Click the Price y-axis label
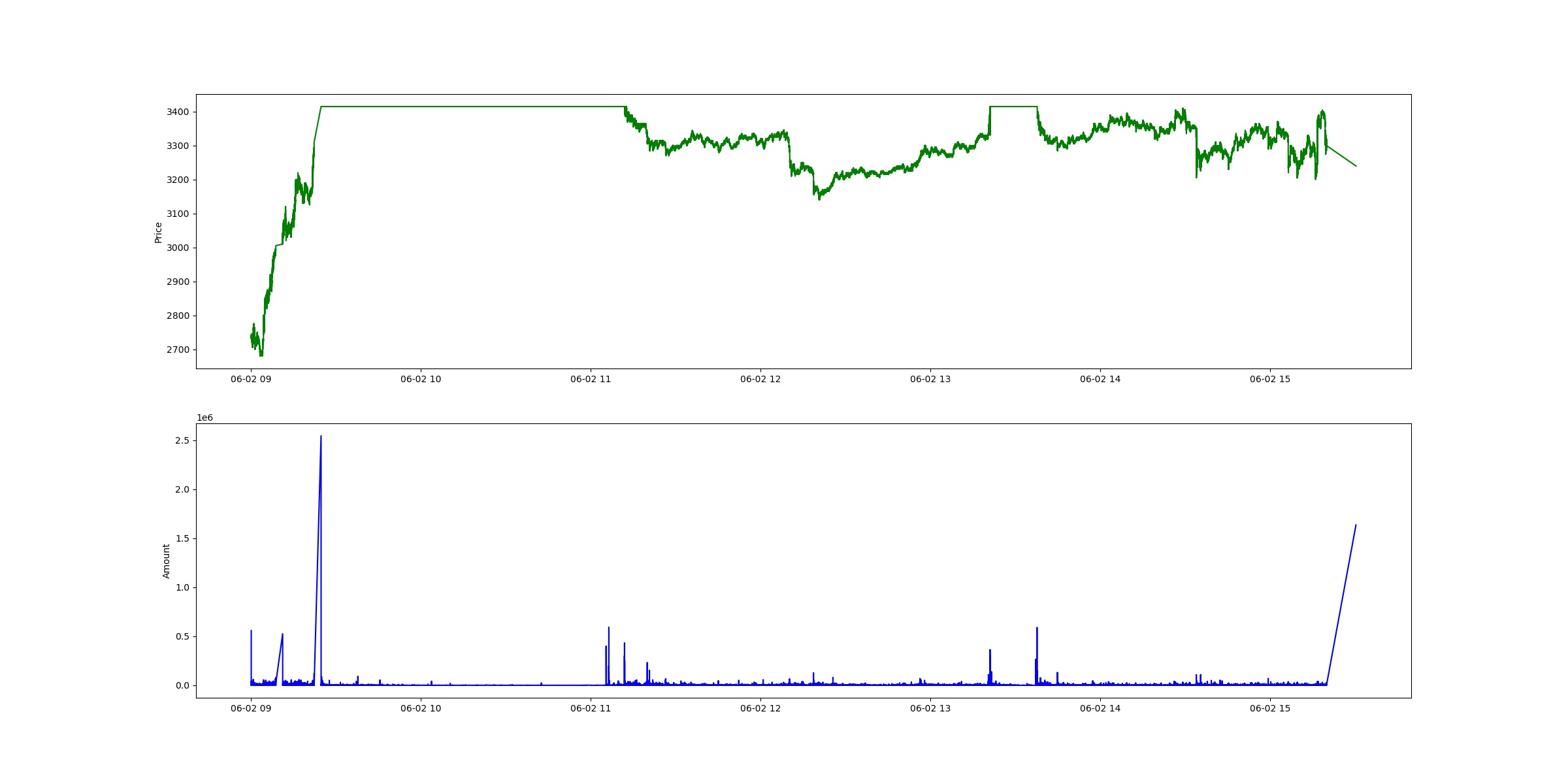 tap(158, 233)
